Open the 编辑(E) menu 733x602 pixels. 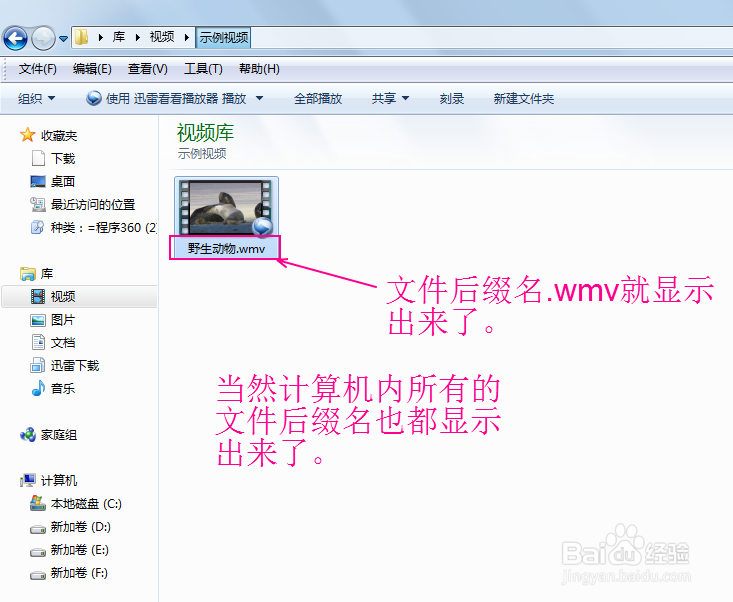[x=92, y=69]
